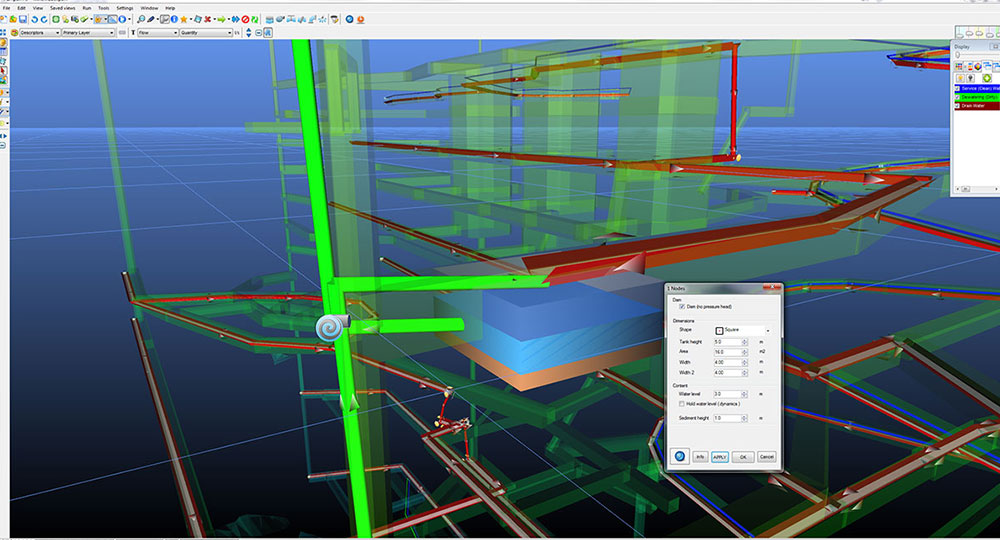
Task: Click the orange circle icon in toolbar
Action: 360,19
